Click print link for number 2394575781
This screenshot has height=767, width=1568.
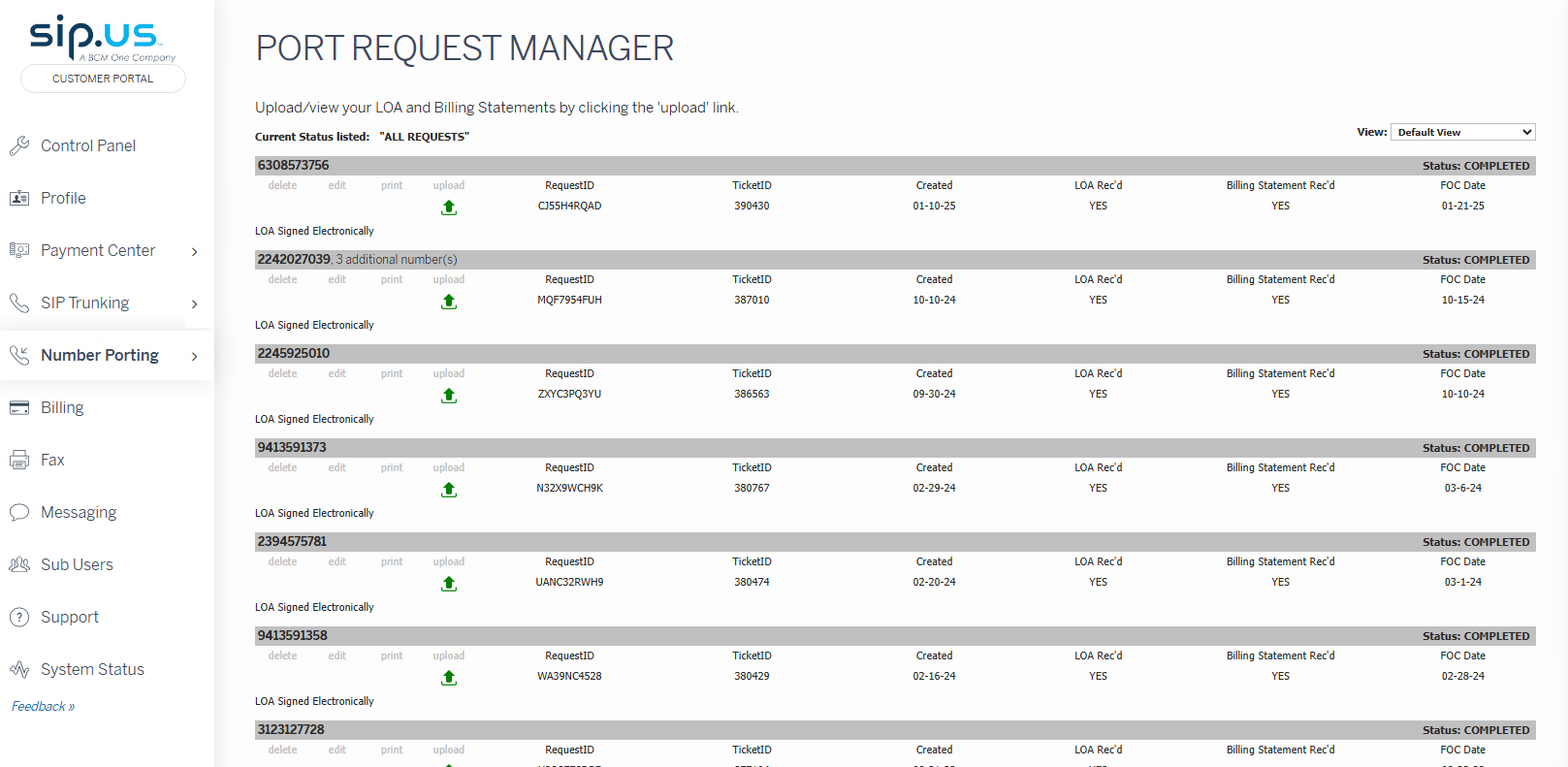392,561
